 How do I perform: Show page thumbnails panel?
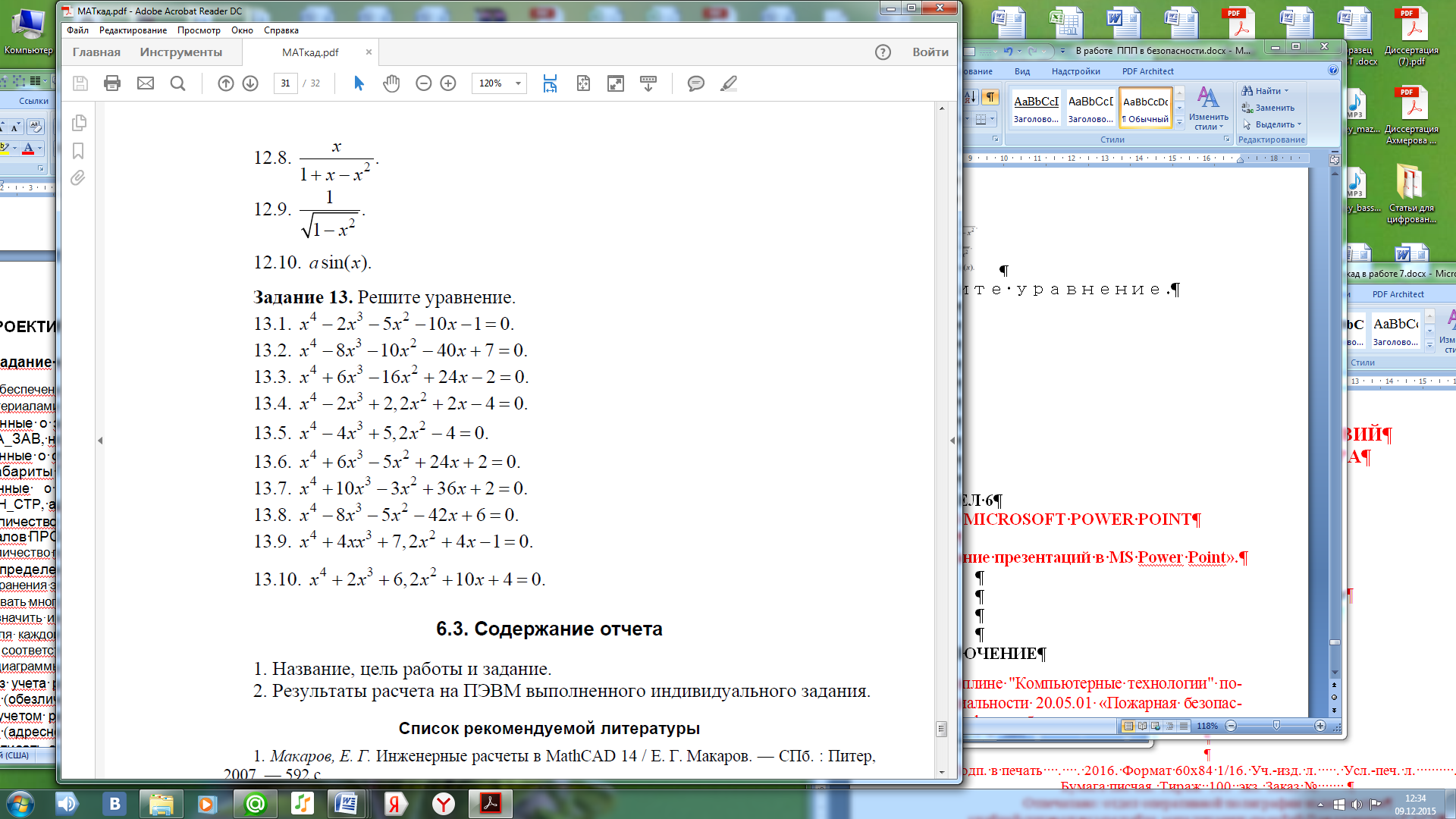point(78,123)
